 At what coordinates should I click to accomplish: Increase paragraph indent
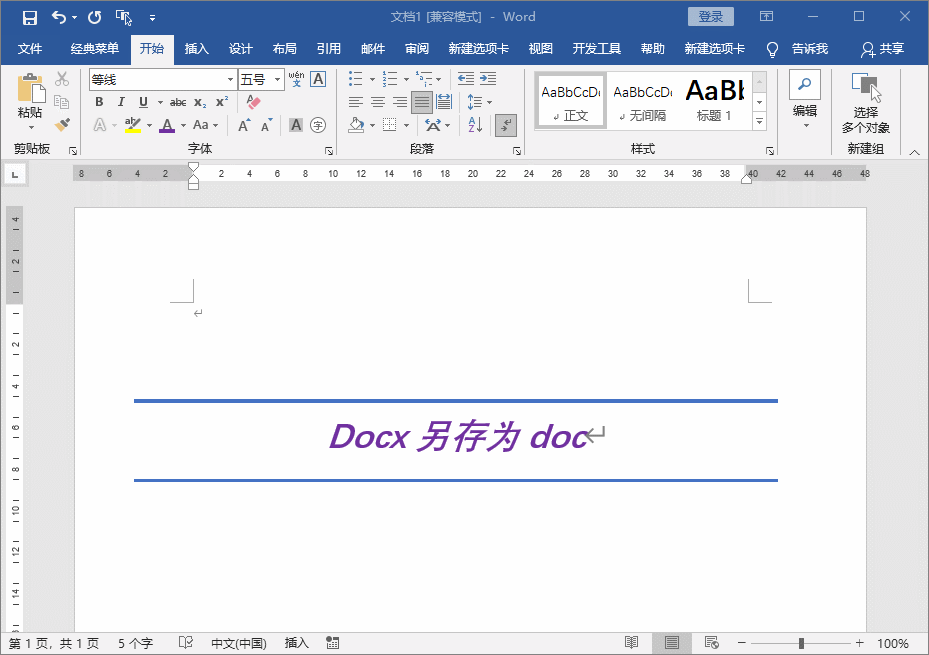pos(488,79)
